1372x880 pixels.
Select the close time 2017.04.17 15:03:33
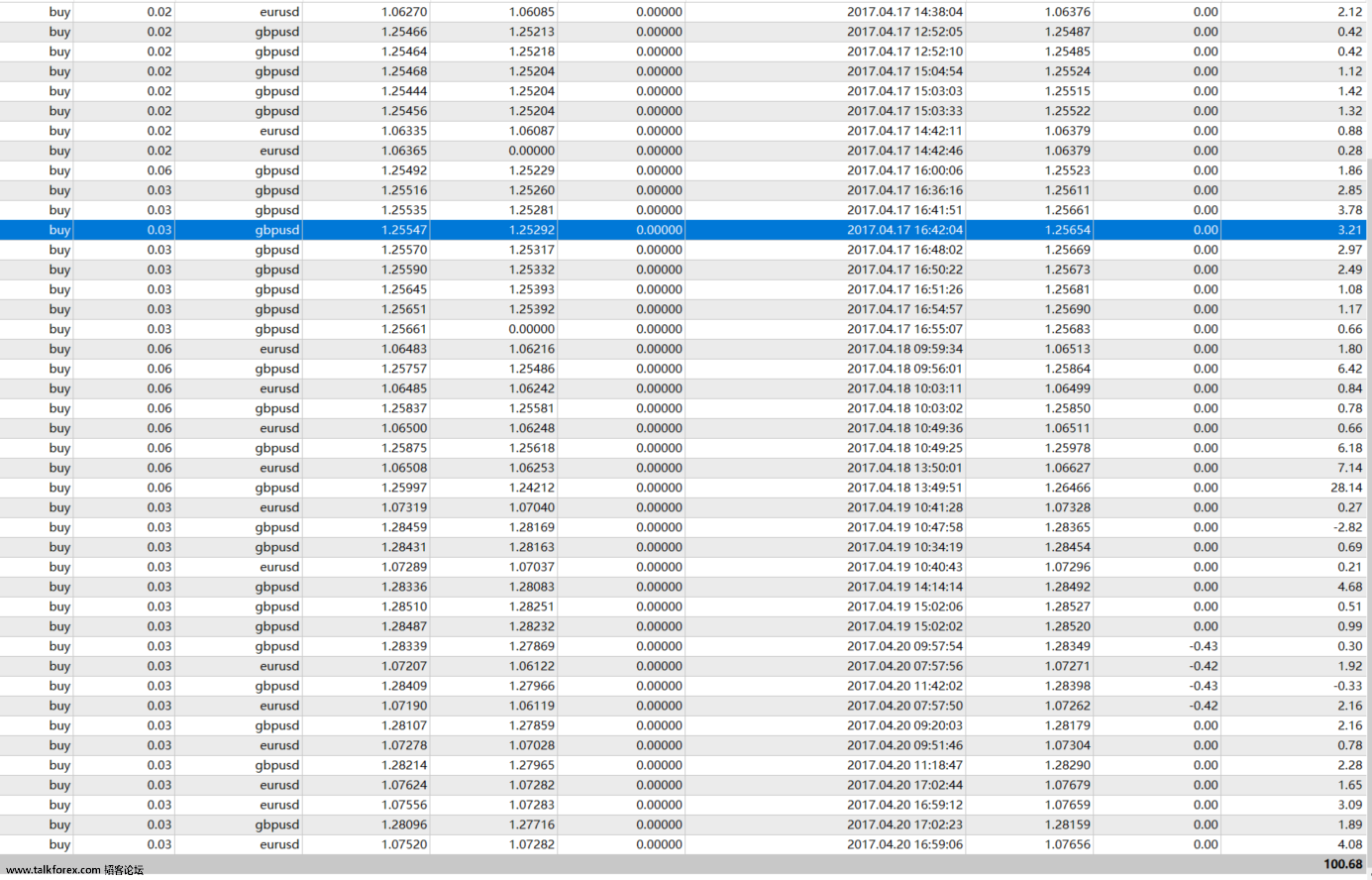(904, 111)
